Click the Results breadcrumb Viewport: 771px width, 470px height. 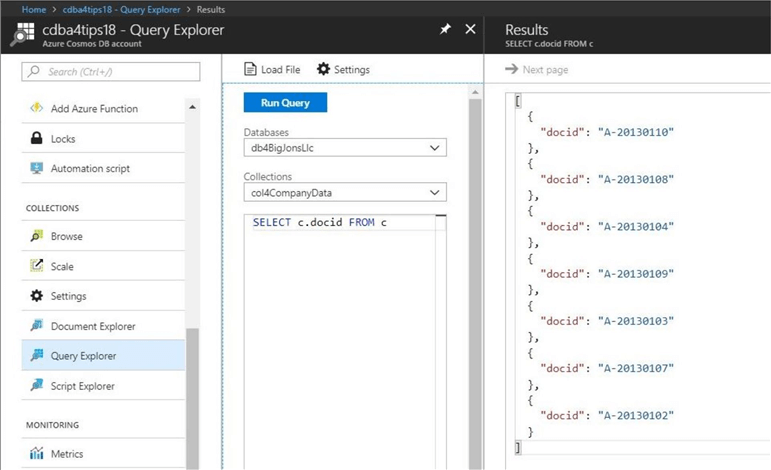(210, 9)
